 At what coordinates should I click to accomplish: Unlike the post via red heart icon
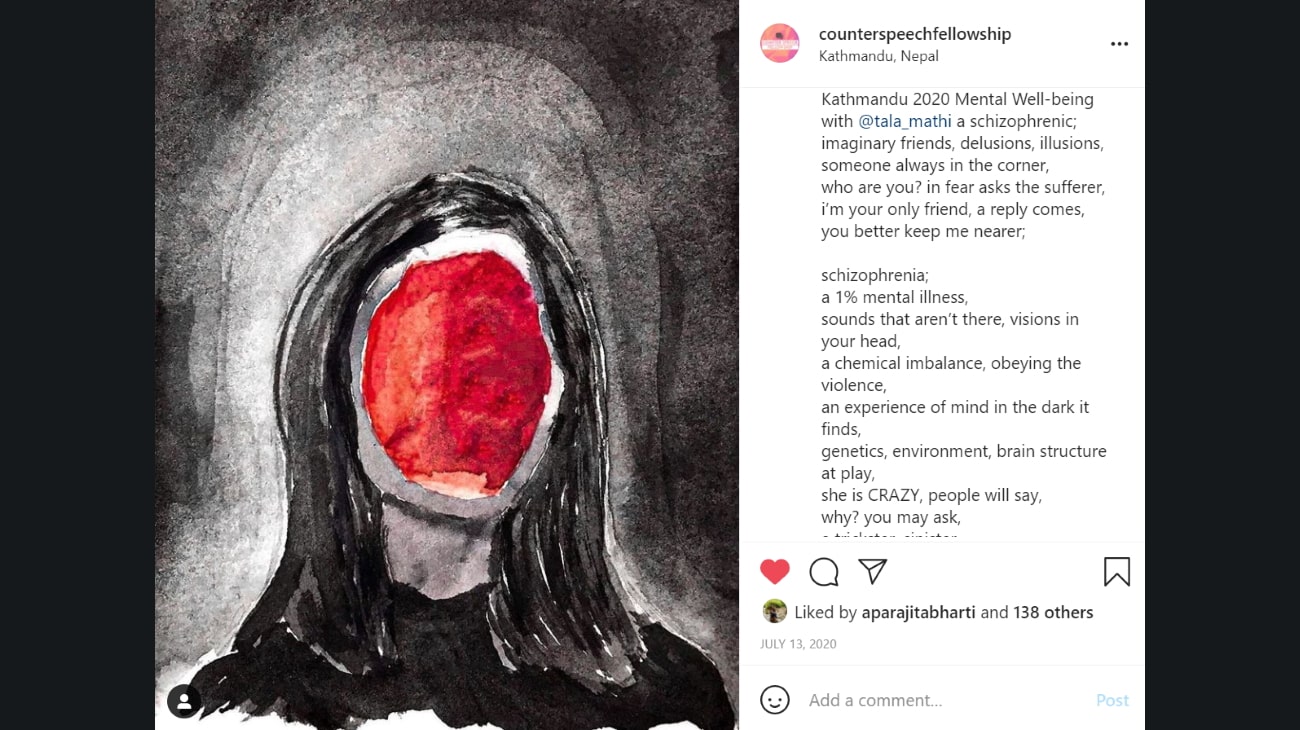coord(775,572)
